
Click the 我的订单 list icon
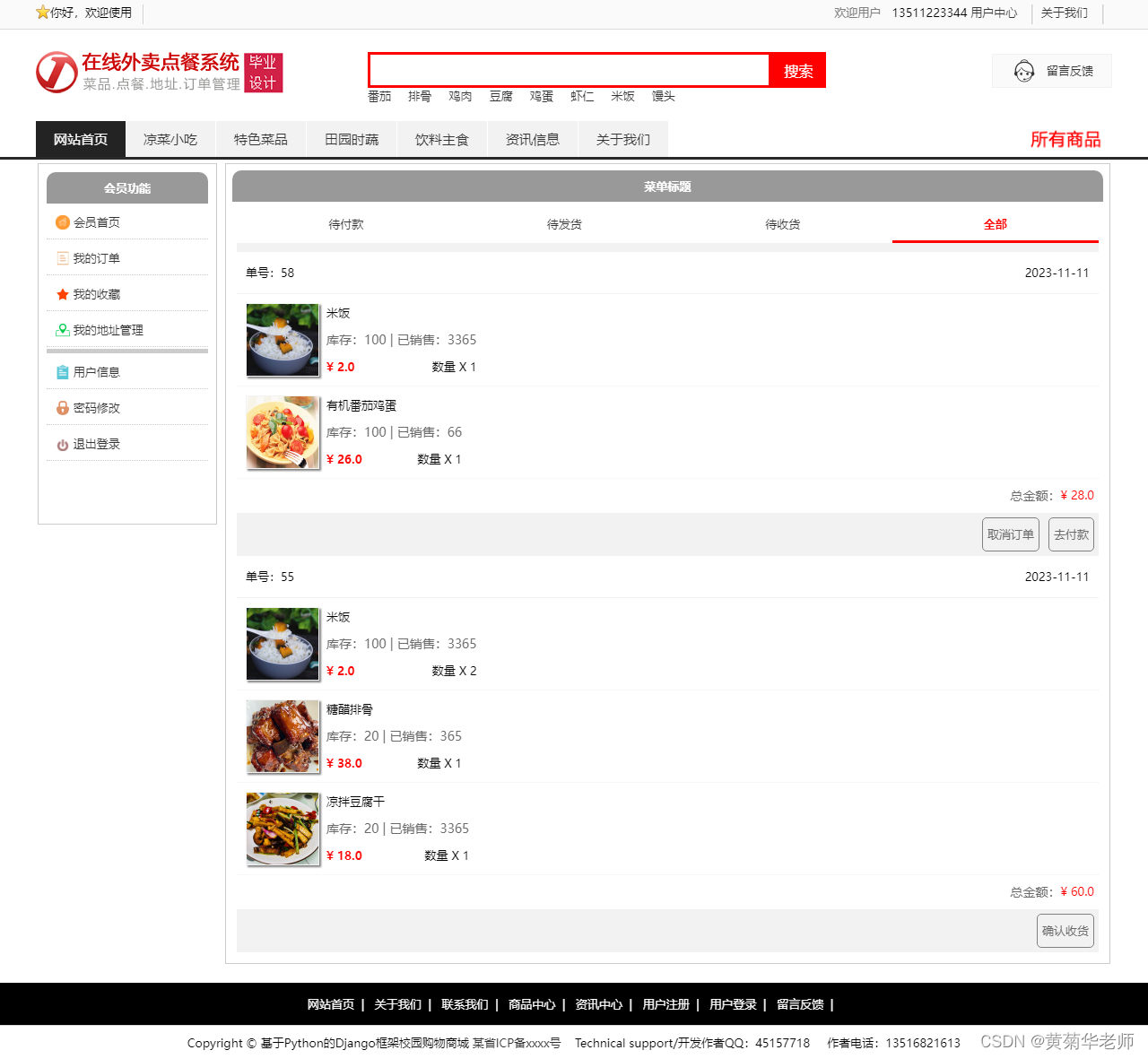pyautogui.click(x=63, y=258)
